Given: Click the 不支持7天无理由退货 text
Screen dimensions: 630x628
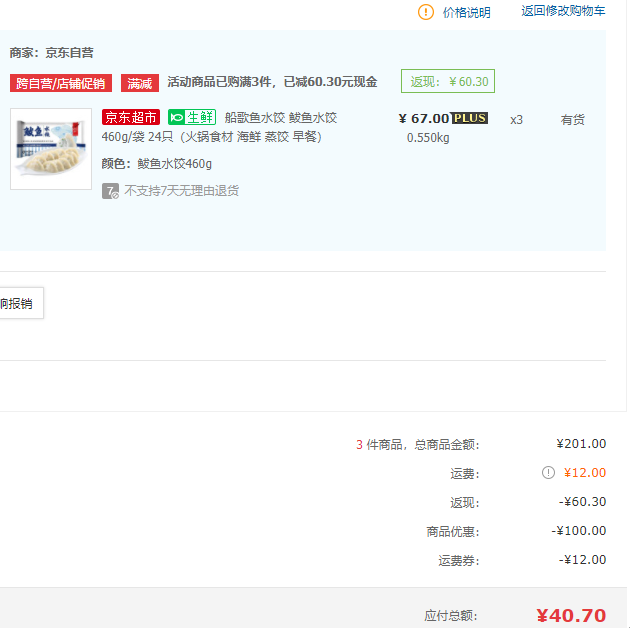Looking at the screenshot, I should point(182,190).
